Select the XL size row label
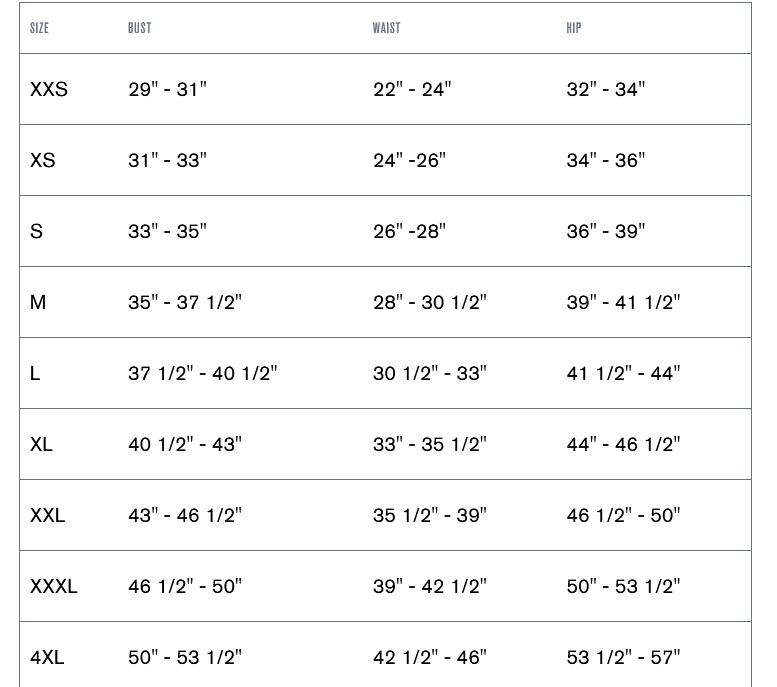The height and width of the screenshot is (687, 777). coord(41,444)
